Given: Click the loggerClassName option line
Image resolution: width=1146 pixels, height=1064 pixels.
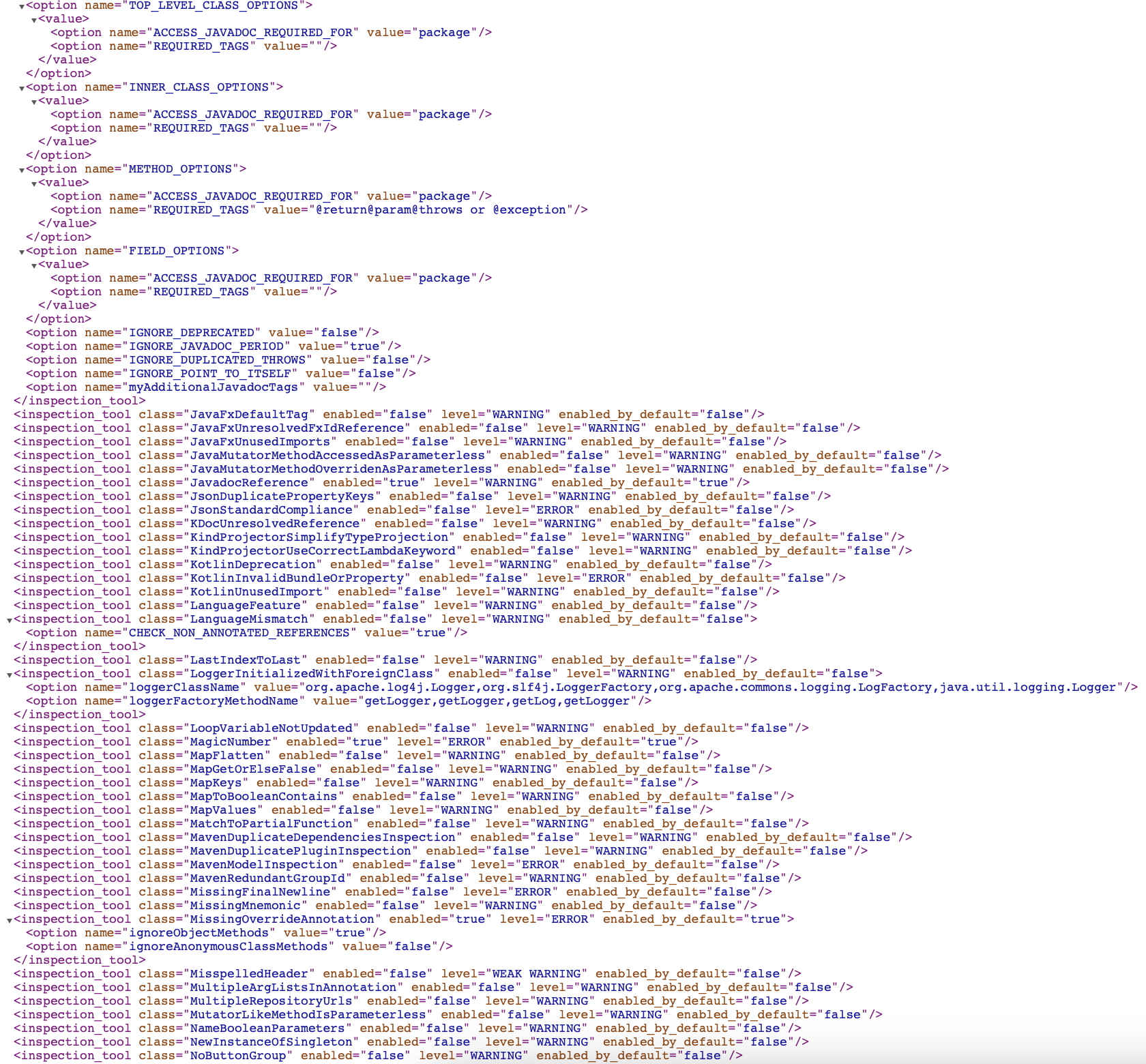Looking at the screenshot, I should [582, 688].
